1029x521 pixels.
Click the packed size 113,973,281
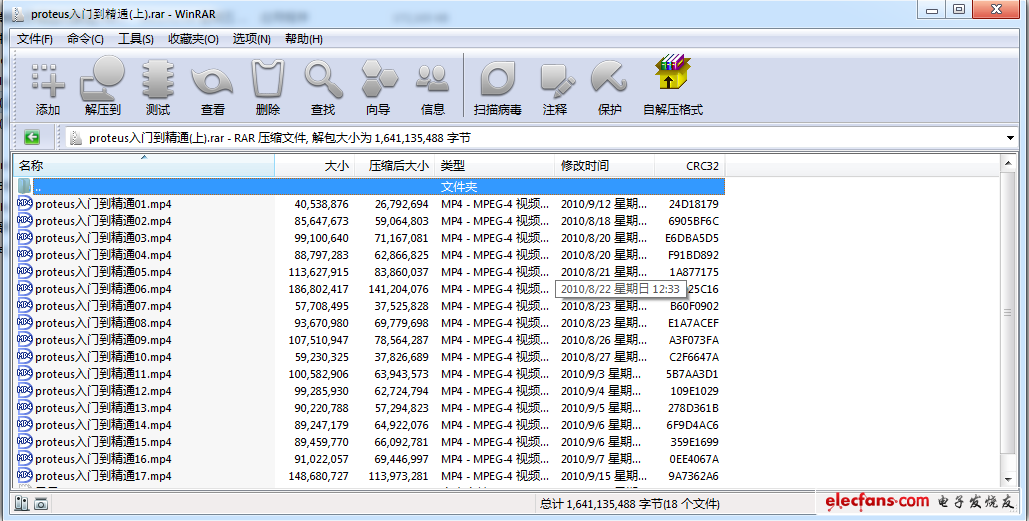(398, 476)
